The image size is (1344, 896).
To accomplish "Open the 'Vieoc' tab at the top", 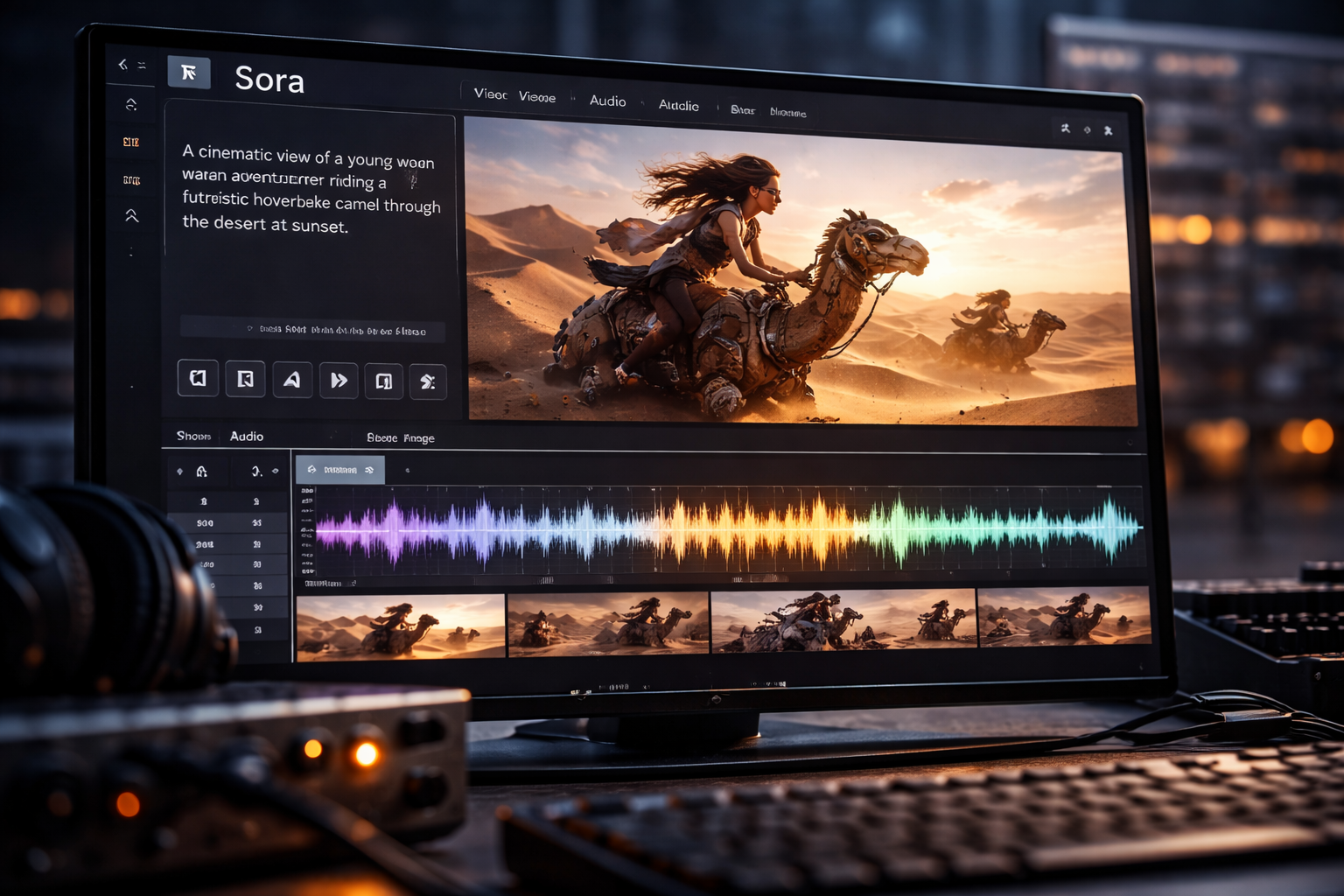I will point(490,94).
